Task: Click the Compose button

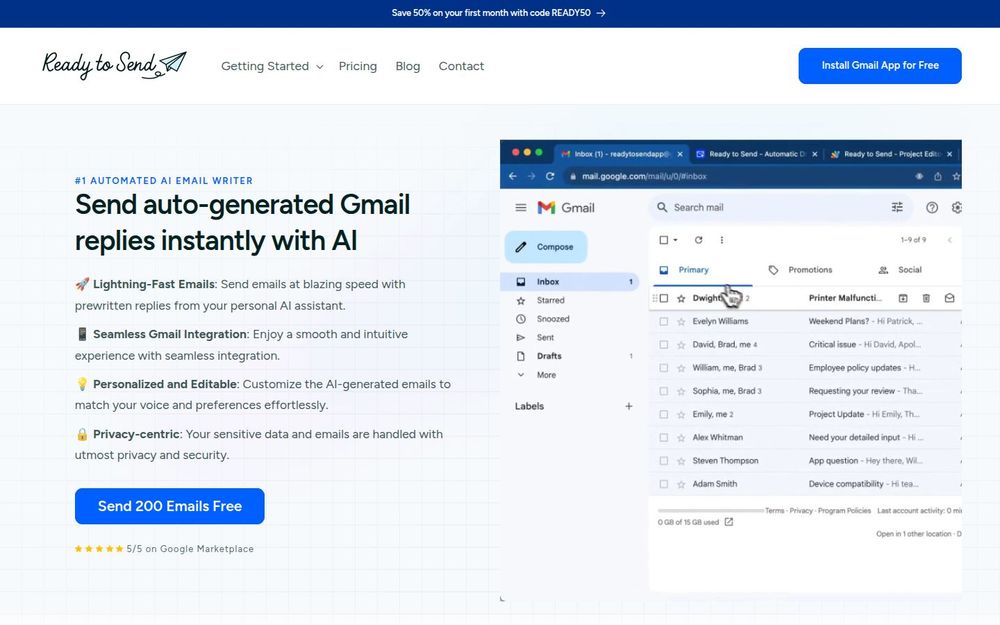Action: (x=546, y=247)
